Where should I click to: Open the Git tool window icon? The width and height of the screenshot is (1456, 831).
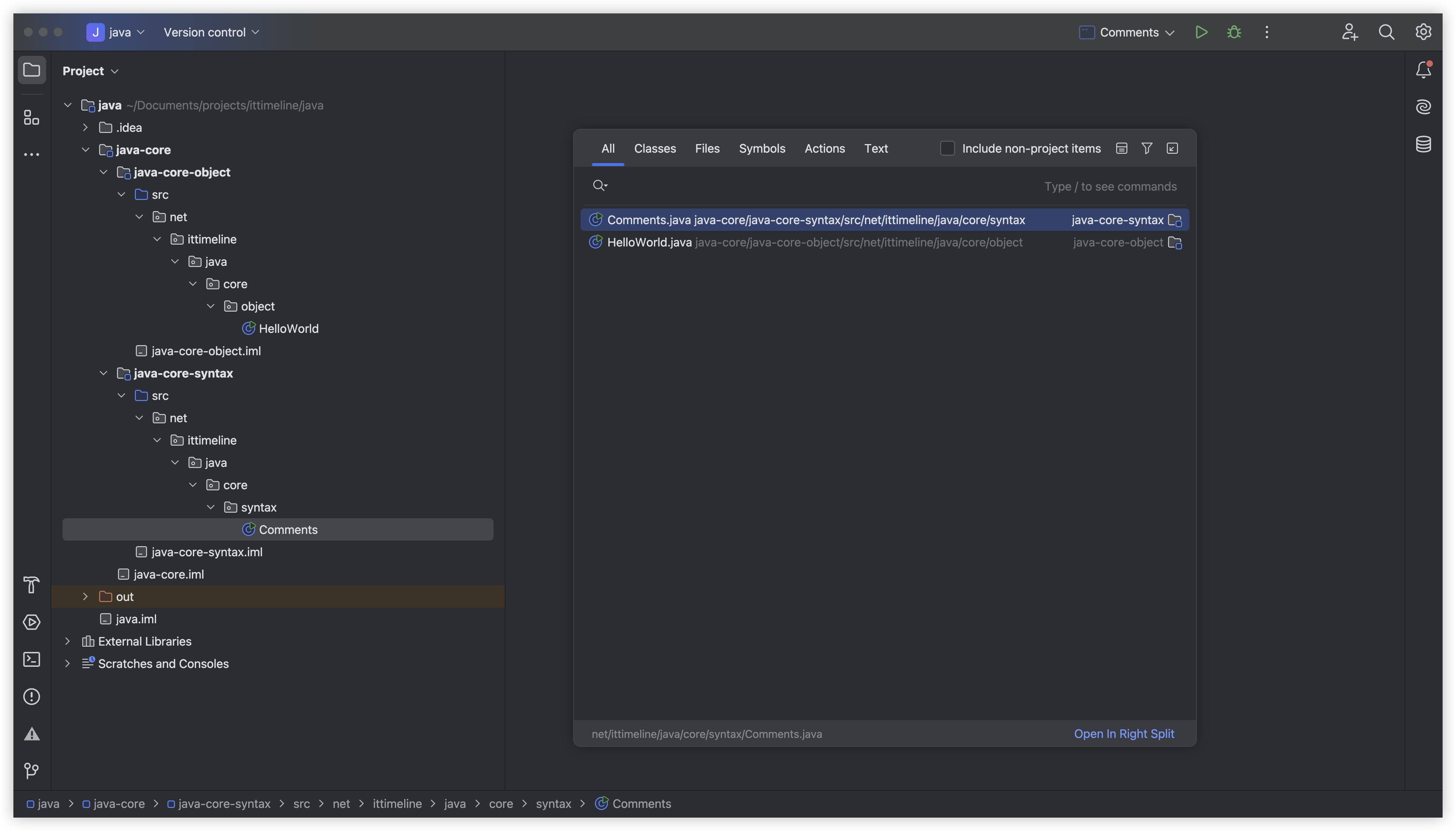31,771
